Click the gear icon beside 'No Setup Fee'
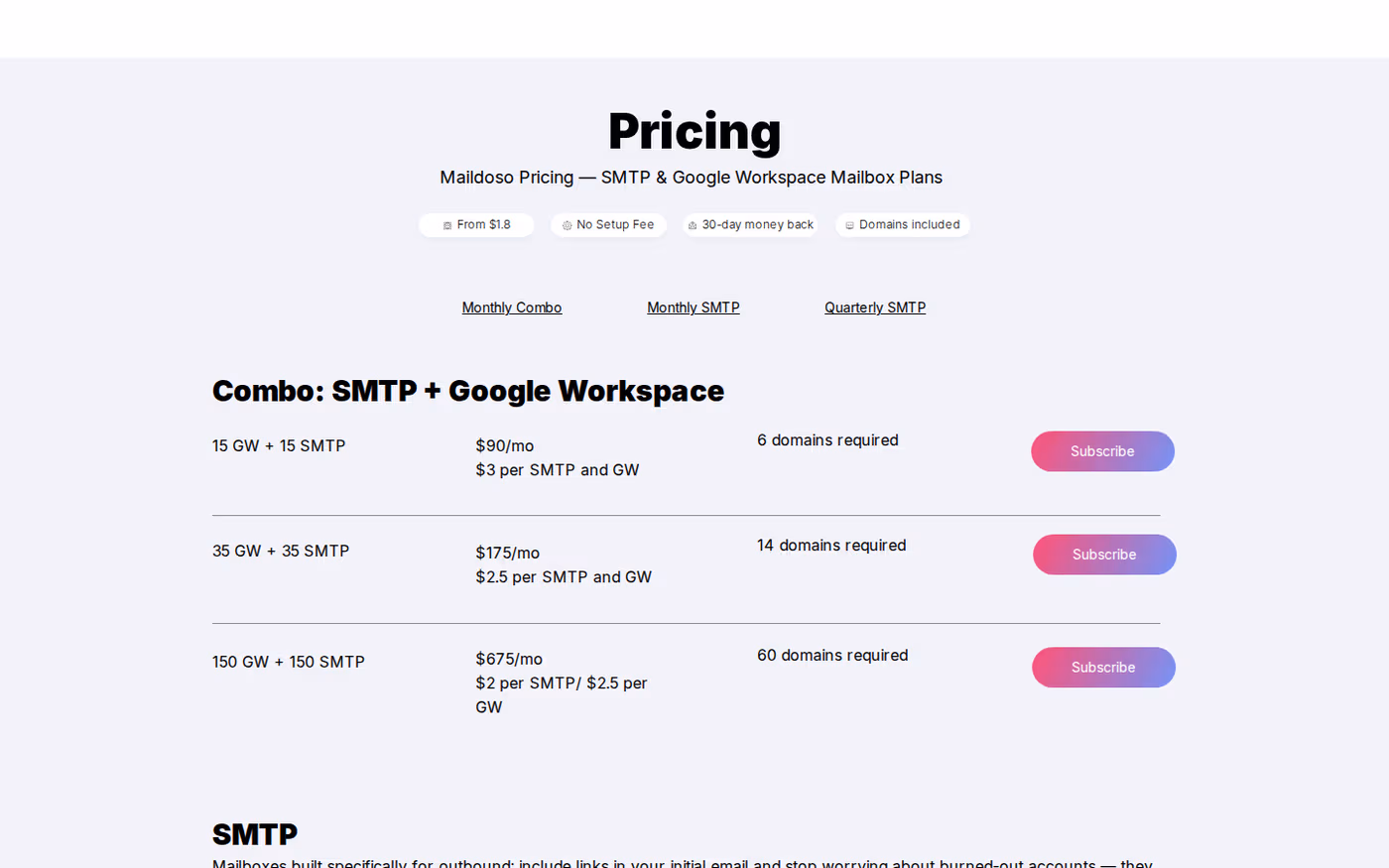 click(x=568, y=225)
